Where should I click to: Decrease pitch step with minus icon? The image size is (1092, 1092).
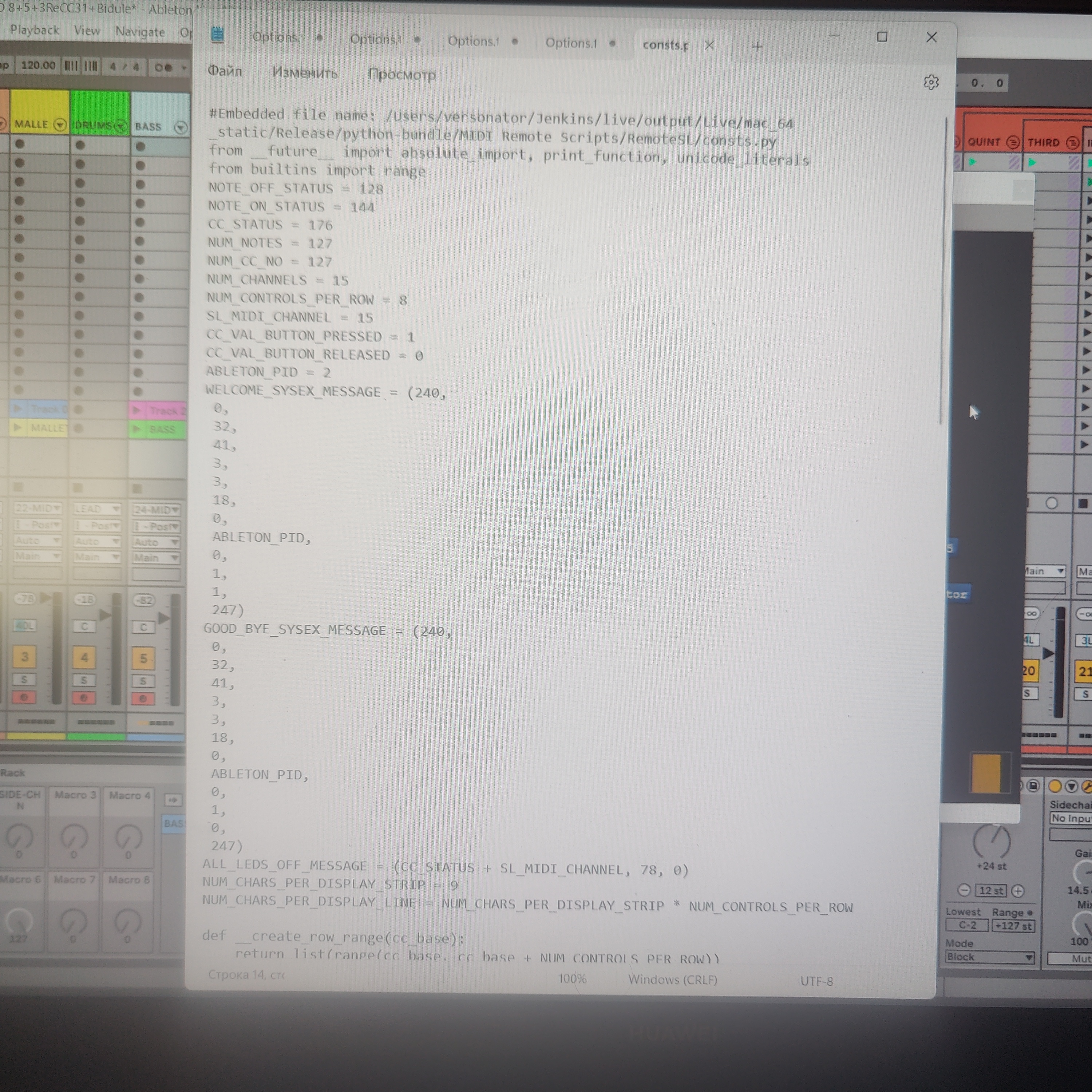[x=964, y=890]
